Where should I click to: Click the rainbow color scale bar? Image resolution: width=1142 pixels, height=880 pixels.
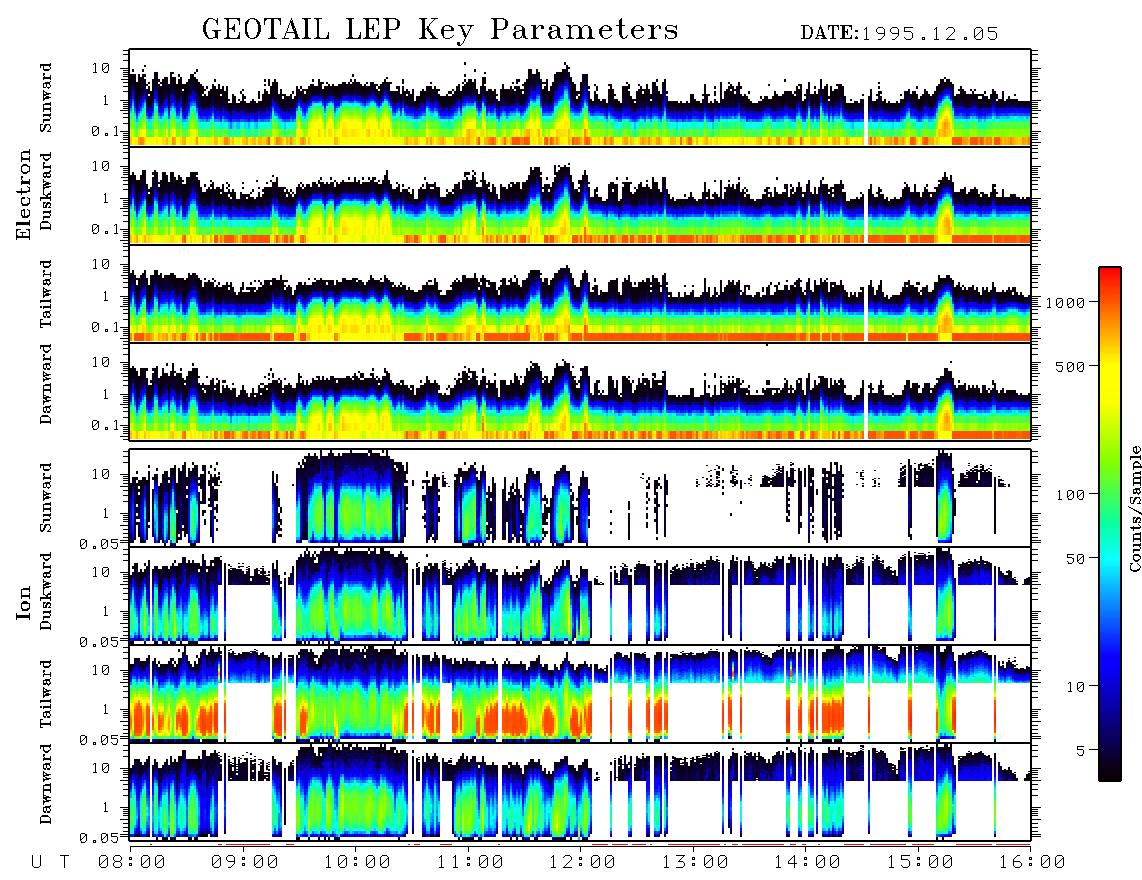1110,524
